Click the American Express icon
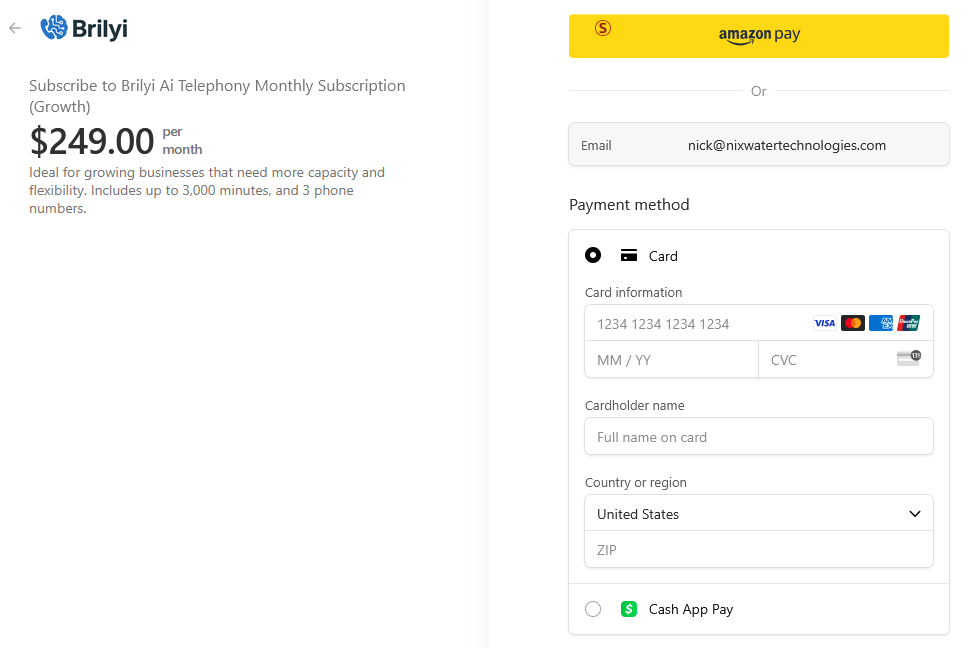 point(881,323)
